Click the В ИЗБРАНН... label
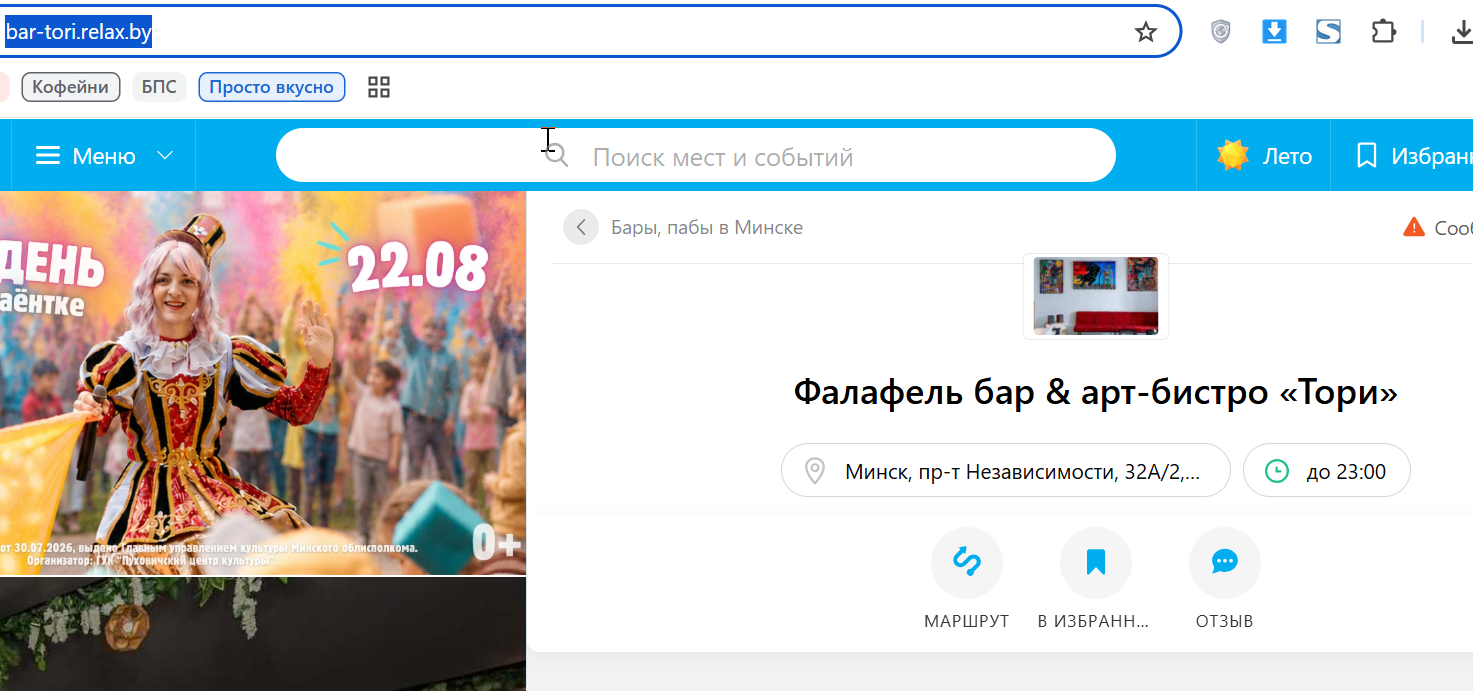 (x=1094, y=621)
